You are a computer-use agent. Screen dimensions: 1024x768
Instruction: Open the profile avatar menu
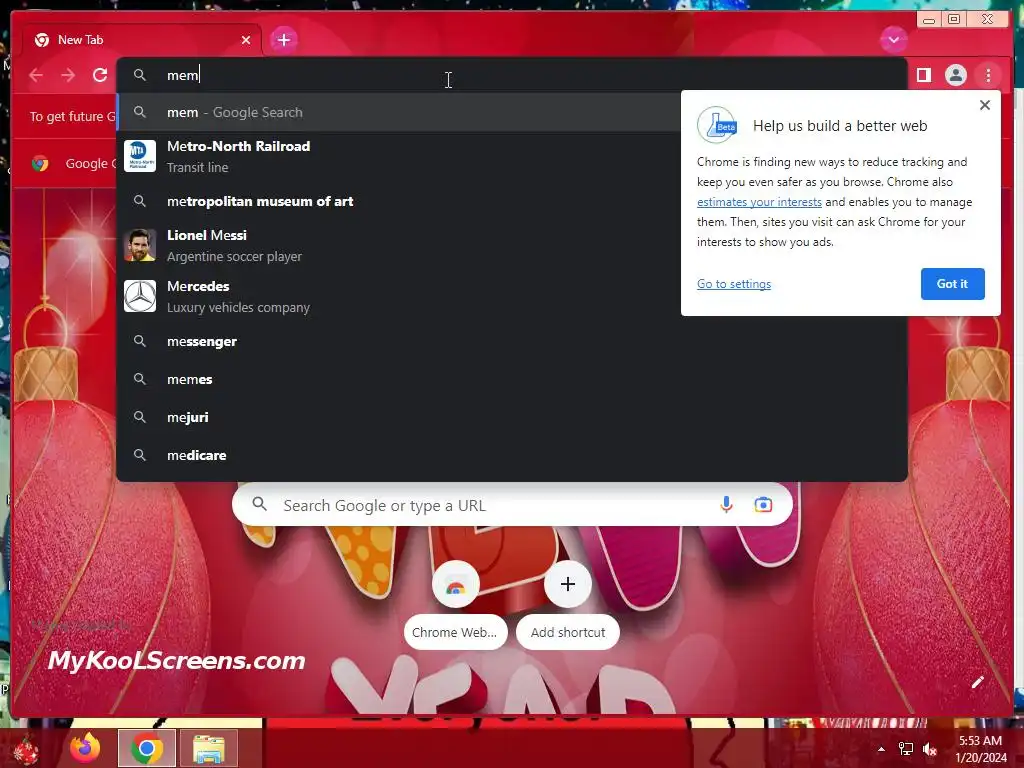pyautogui.click(x=955, y=75)
